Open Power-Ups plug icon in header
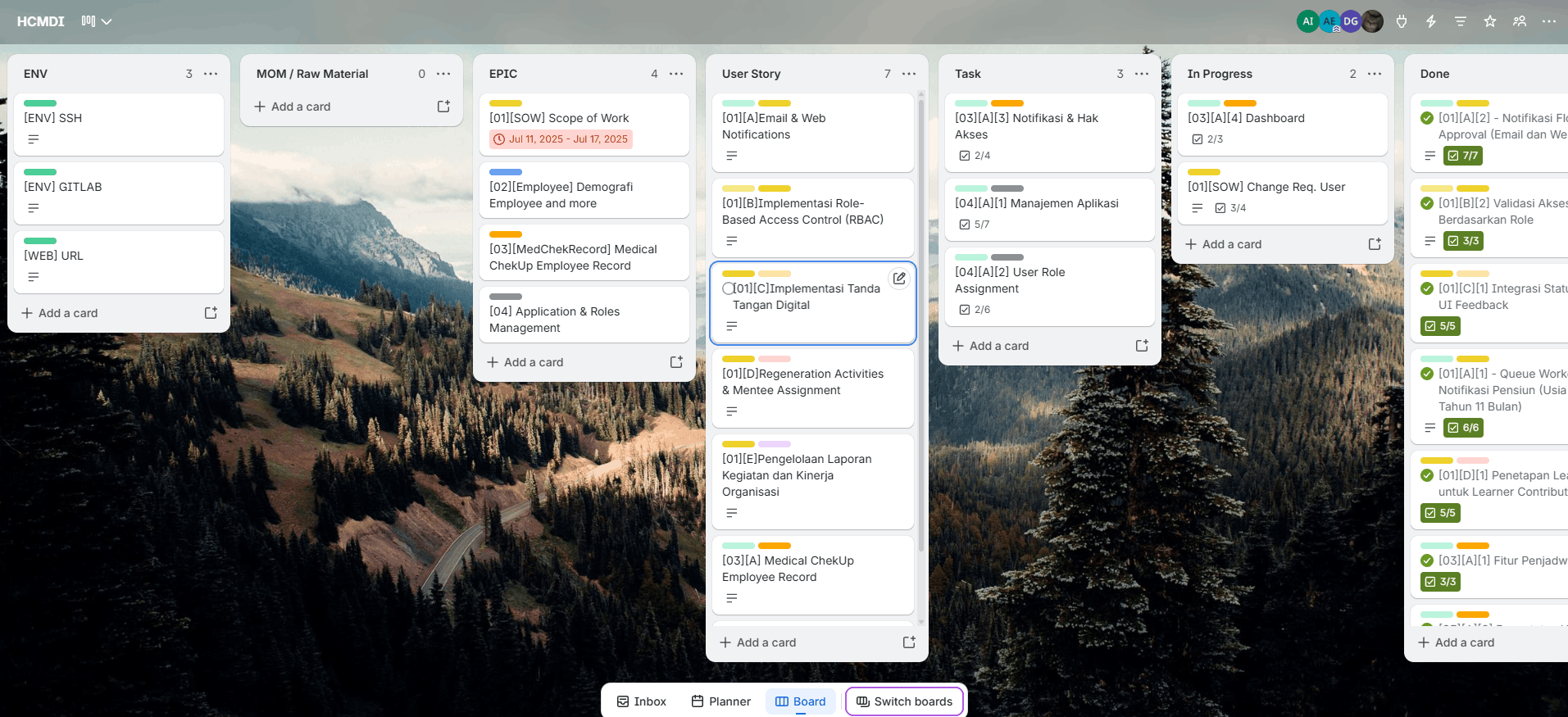 coord(1402,21)
